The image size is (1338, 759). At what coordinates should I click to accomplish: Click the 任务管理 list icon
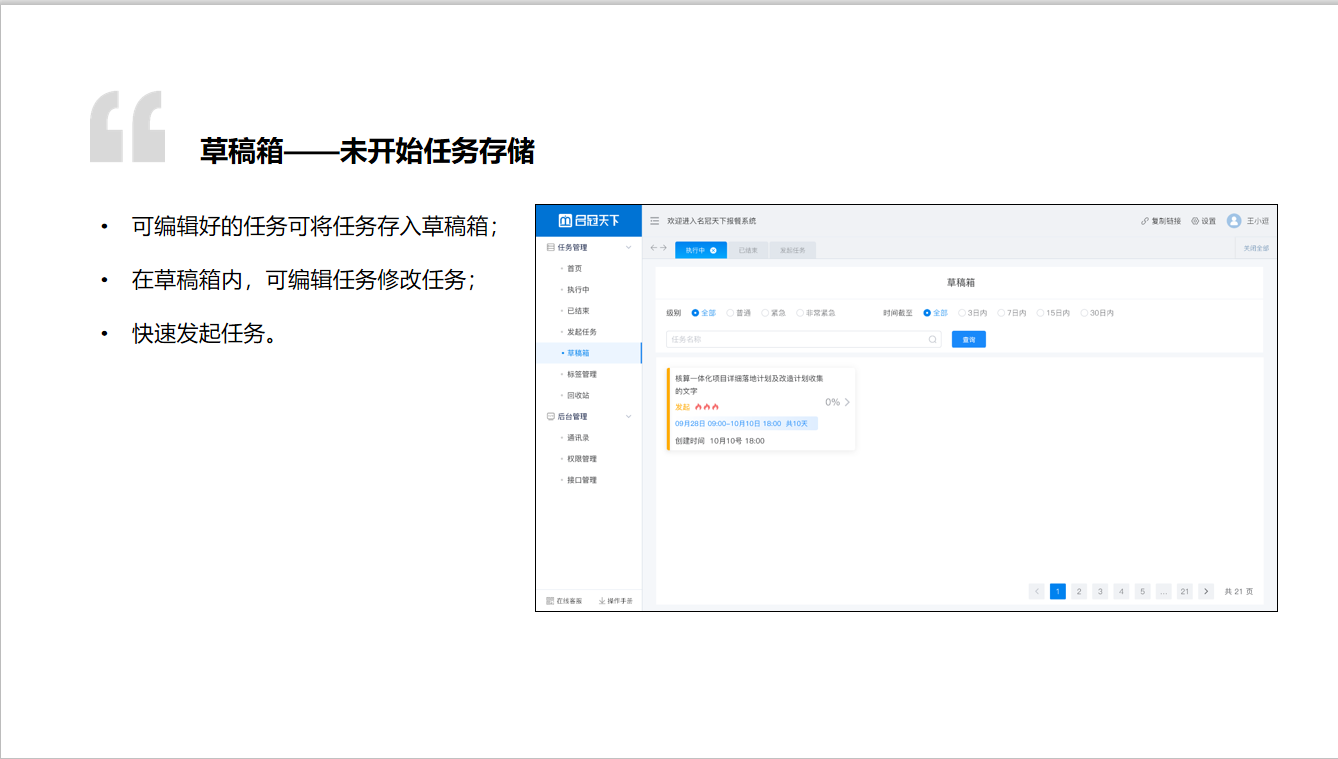pyautogui.click(x=550, y=247)
